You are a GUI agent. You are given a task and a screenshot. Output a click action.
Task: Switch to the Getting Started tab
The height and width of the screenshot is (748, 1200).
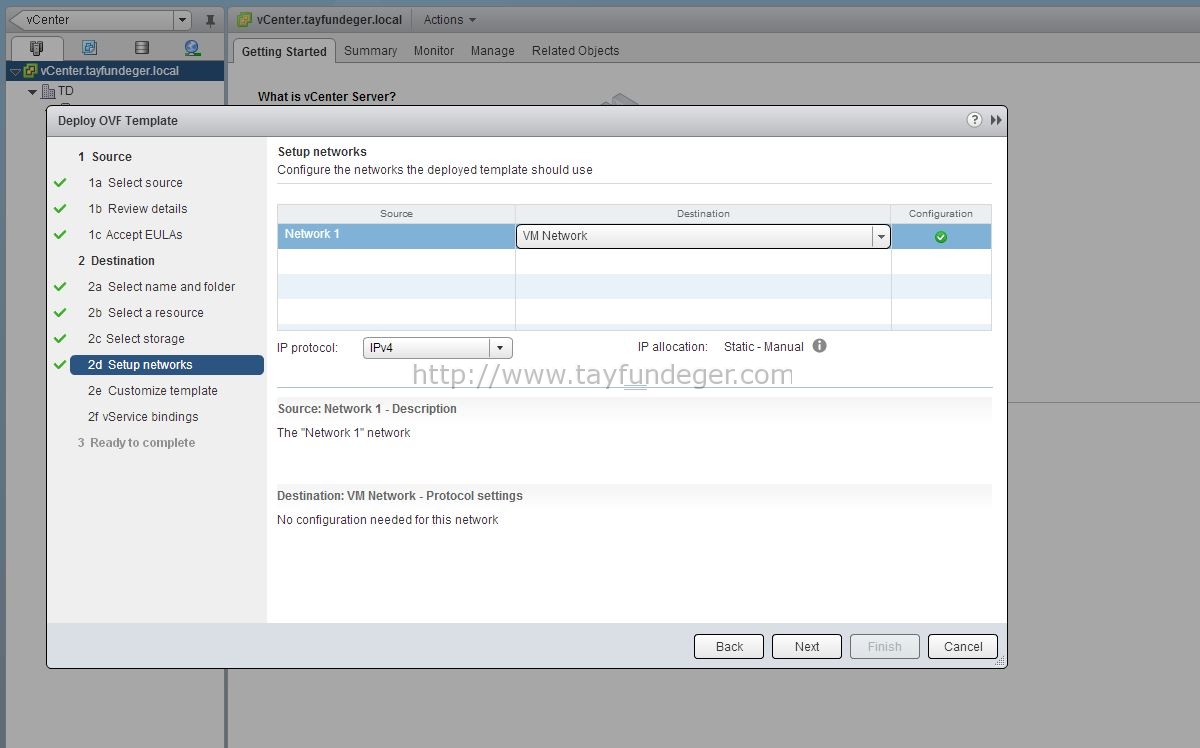[284, 51]
